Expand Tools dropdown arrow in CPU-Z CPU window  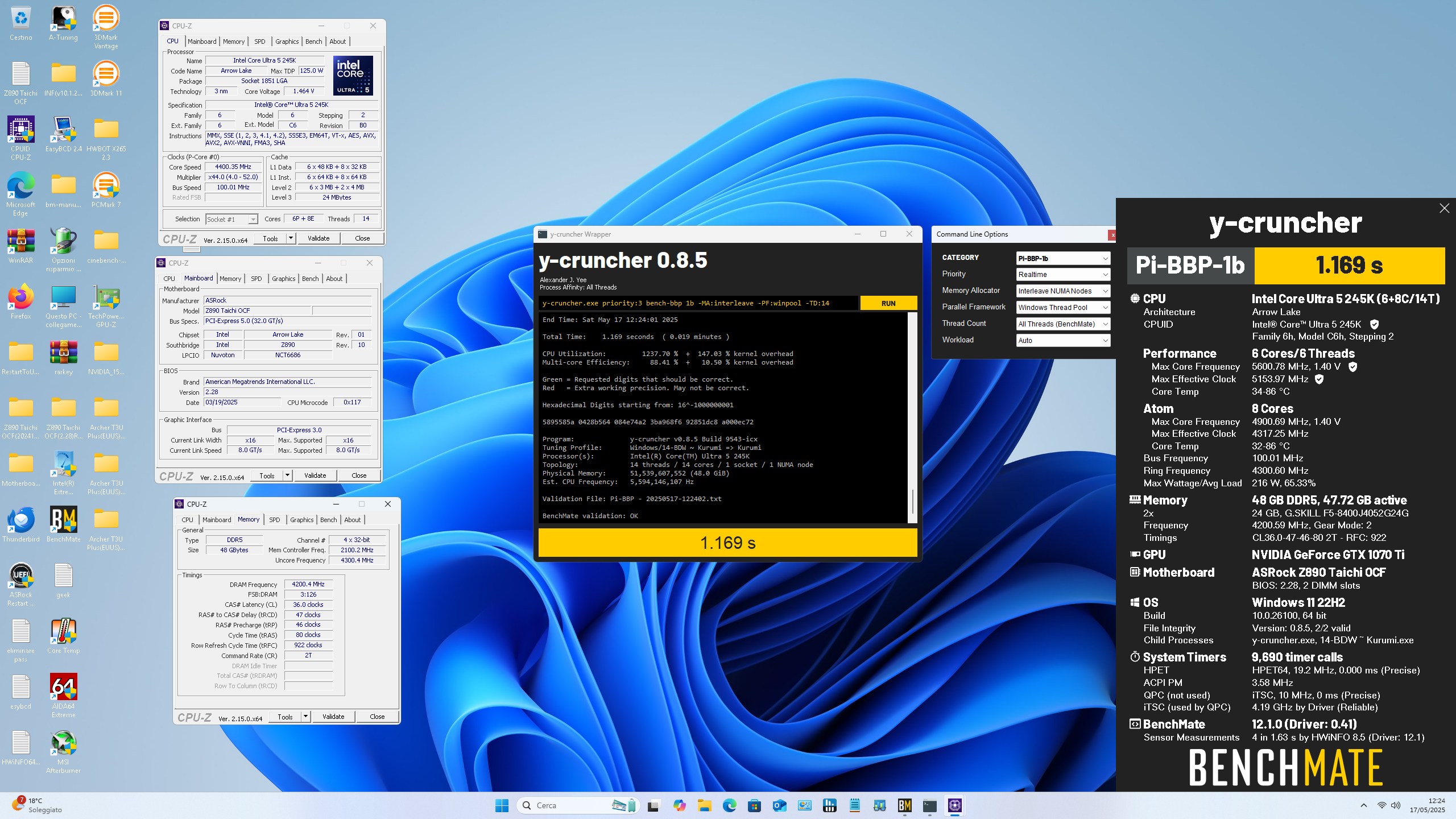(291, 238)
